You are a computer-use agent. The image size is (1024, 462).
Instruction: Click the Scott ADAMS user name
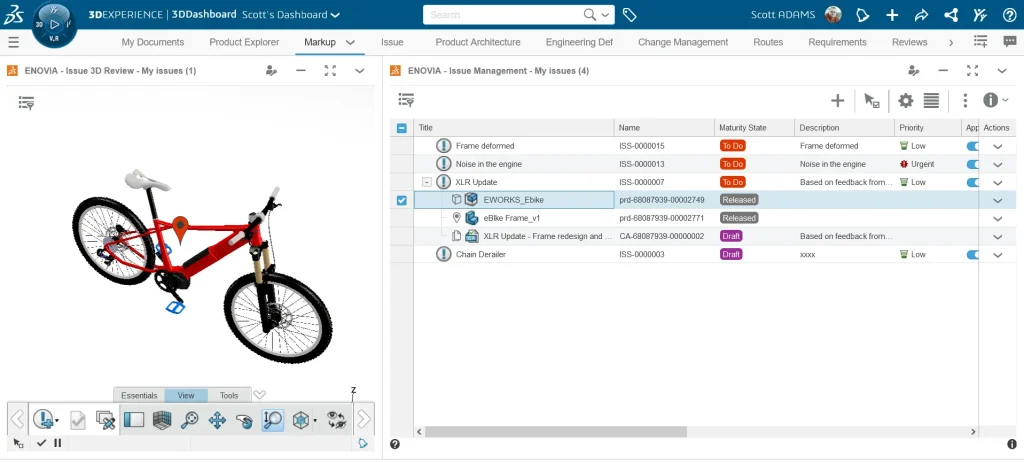click(x=782, y=15)
